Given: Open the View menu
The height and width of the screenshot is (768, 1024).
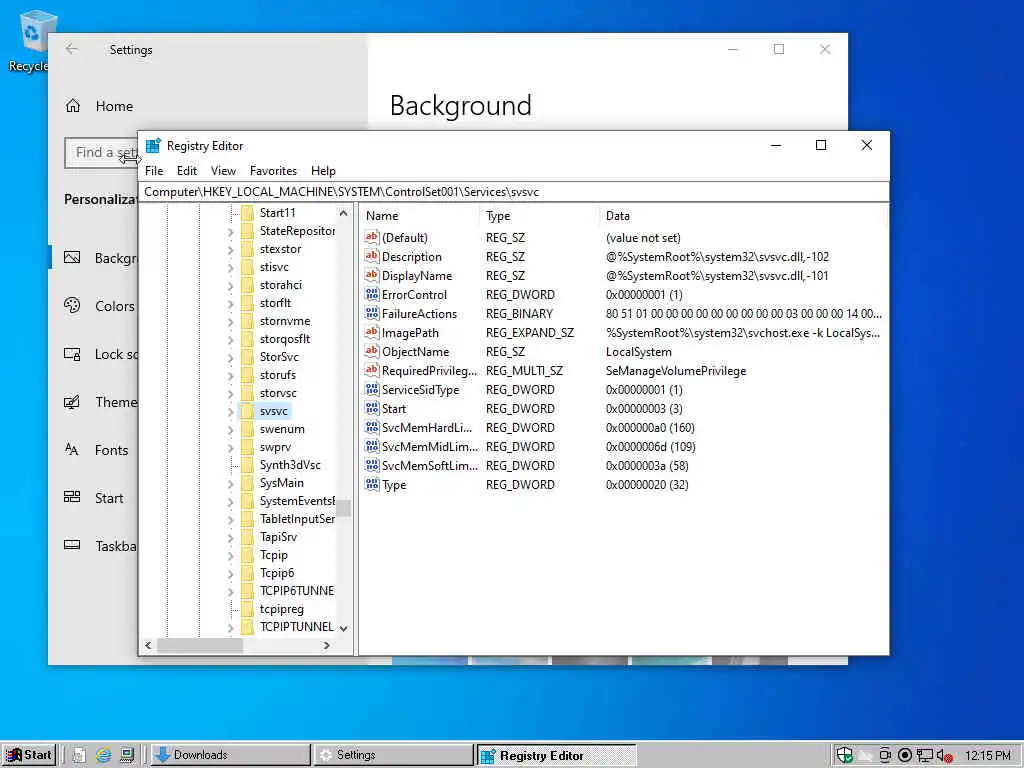Looking at the screenshot, I should point(223,170).
